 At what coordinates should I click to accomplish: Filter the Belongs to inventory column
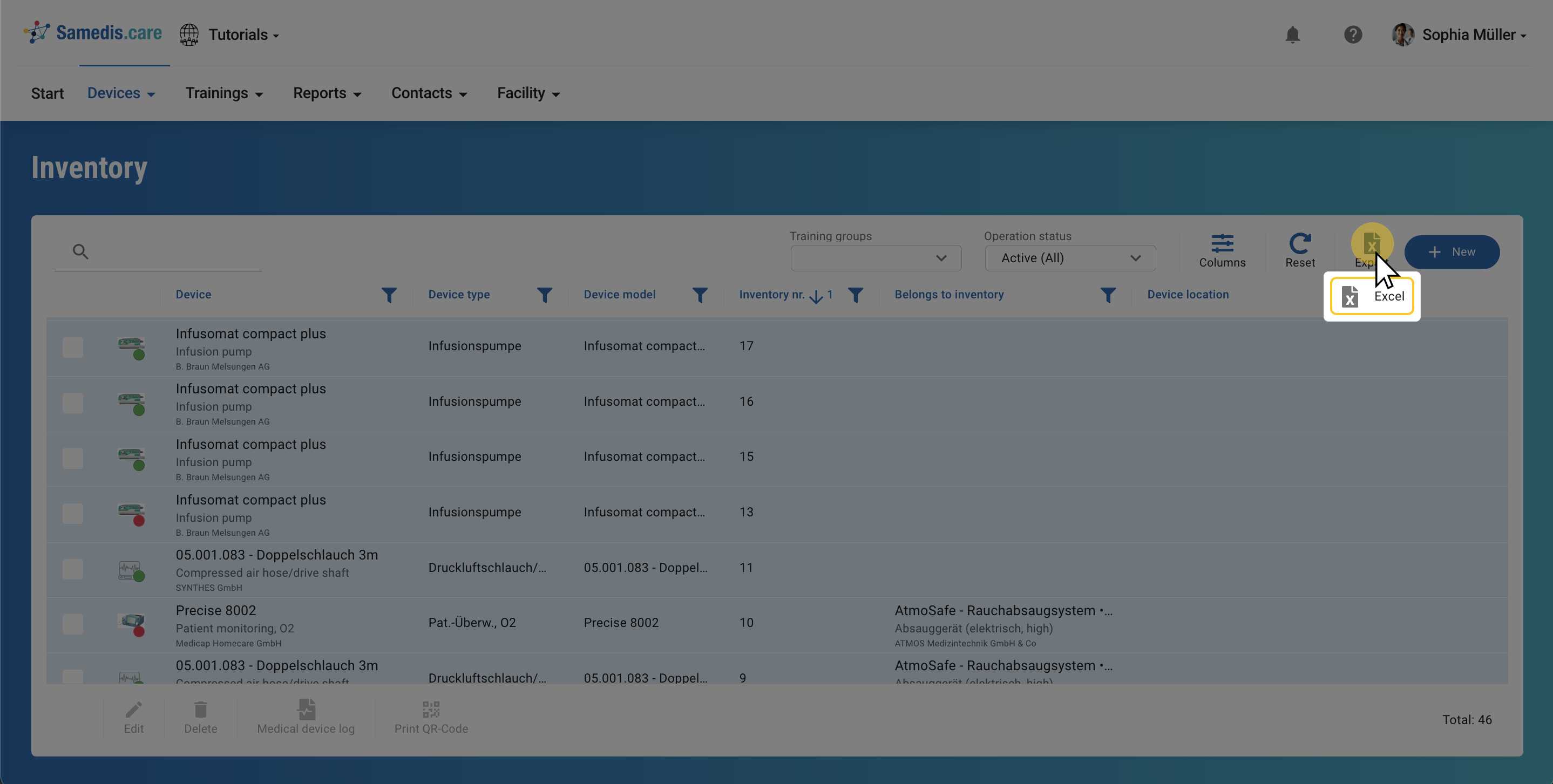point(1108,295)
